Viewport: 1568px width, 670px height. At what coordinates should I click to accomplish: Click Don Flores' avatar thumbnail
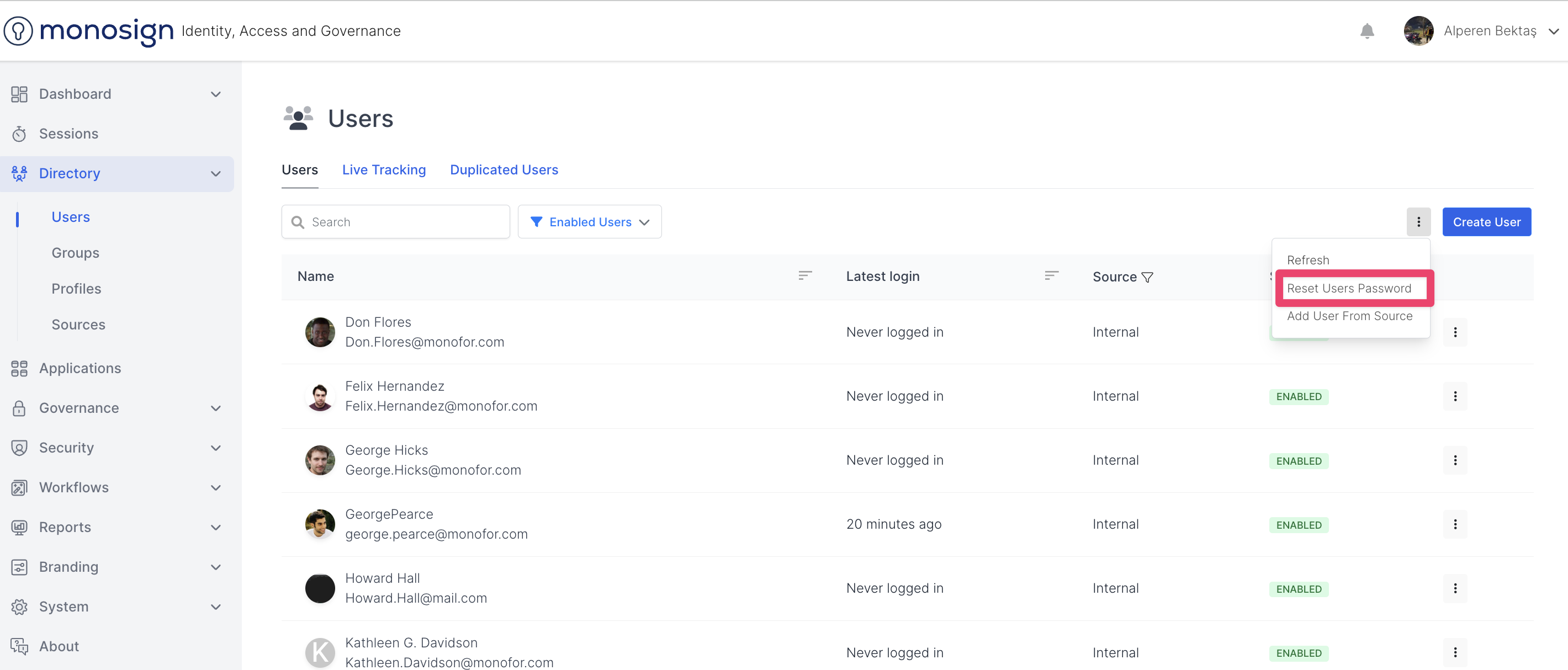pyautogui.click(x=320, y=332)
